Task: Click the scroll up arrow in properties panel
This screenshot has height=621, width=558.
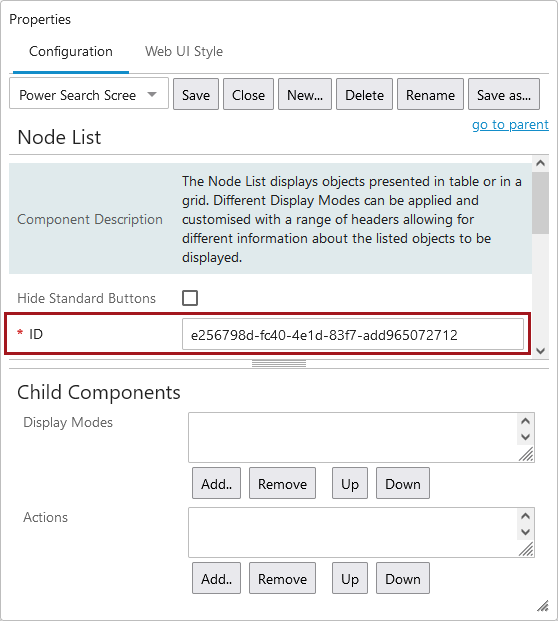Action: (x=541, y=163)
